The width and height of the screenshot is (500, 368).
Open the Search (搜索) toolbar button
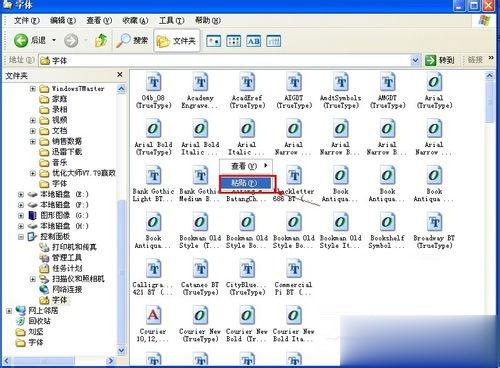pos(132,41)
